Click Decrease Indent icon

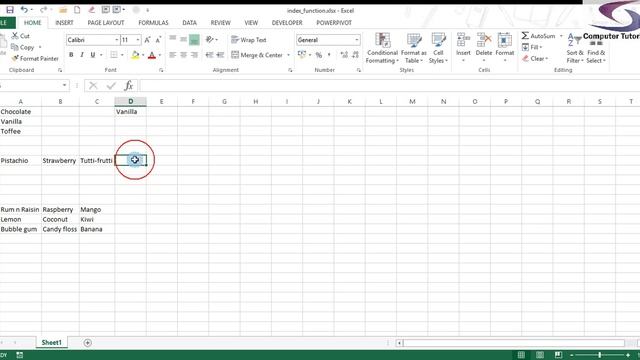tap(209, 55)
